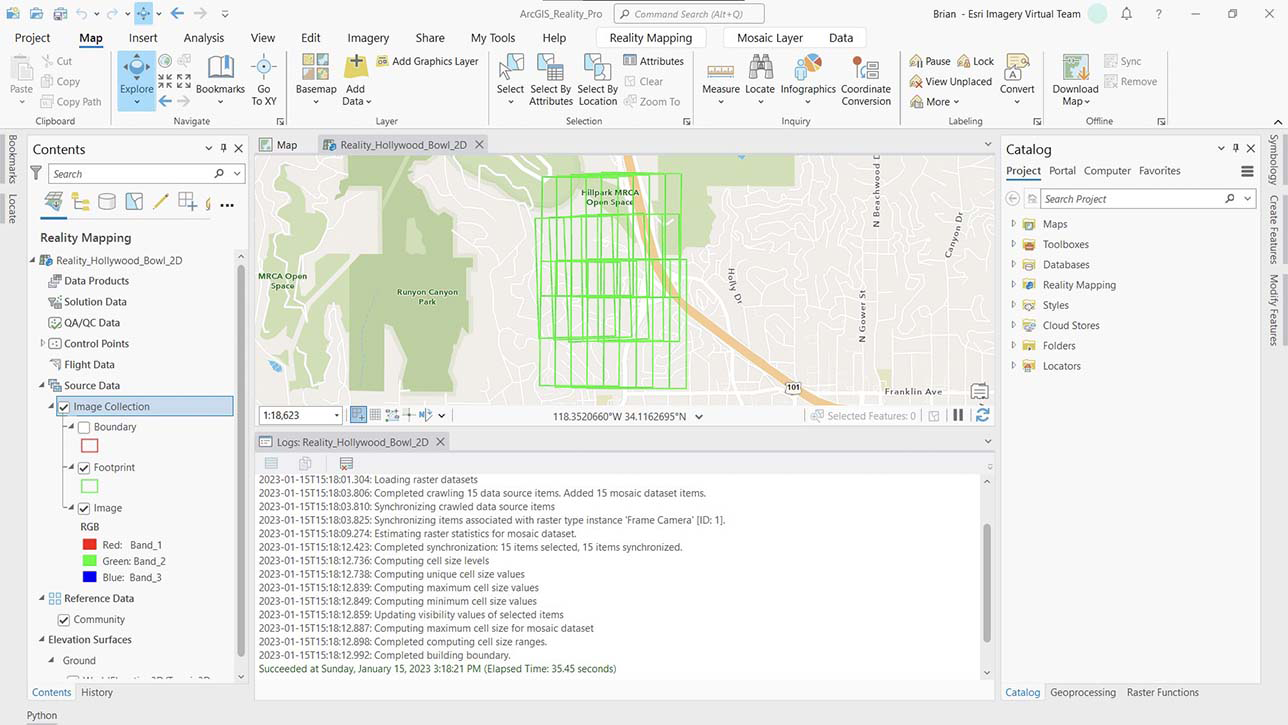Pause labeling with Pause button
This screenshot has width=1288, height=725.
(x=930, y=61)
